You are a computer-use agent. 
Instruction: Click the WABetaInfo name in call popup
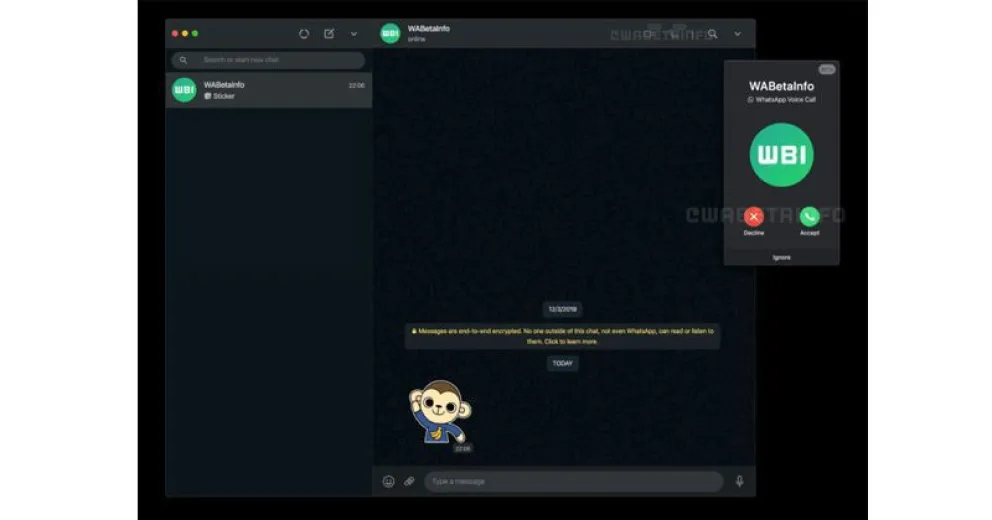click(781, 86)
